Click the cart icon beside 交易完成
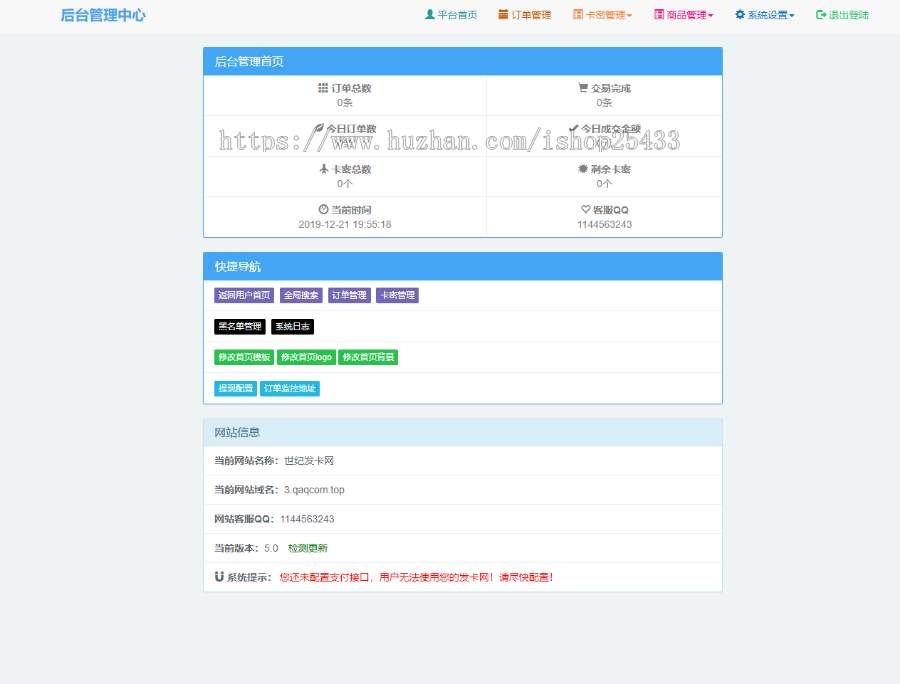This screenshot has width=900, height=684. pos(583,88)
